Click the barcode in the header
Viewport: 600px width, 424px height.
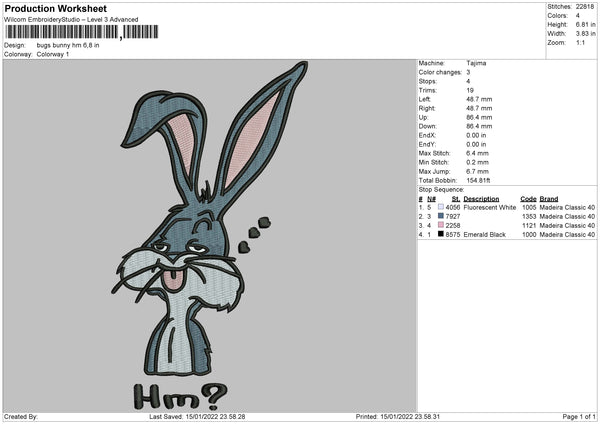[82, 32]
